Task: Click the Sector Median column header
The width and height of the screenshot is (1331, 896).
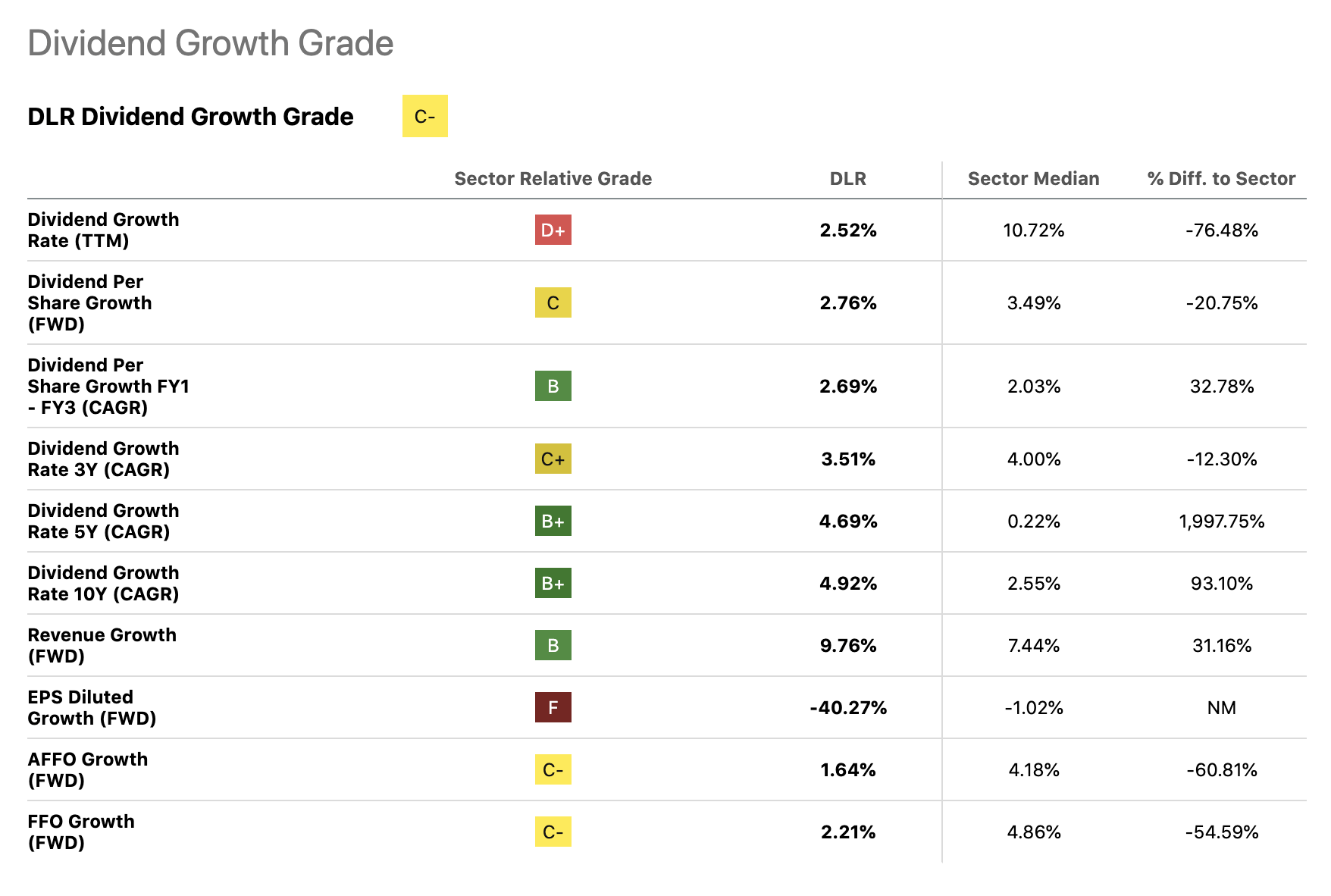Action: point(1033,179)
